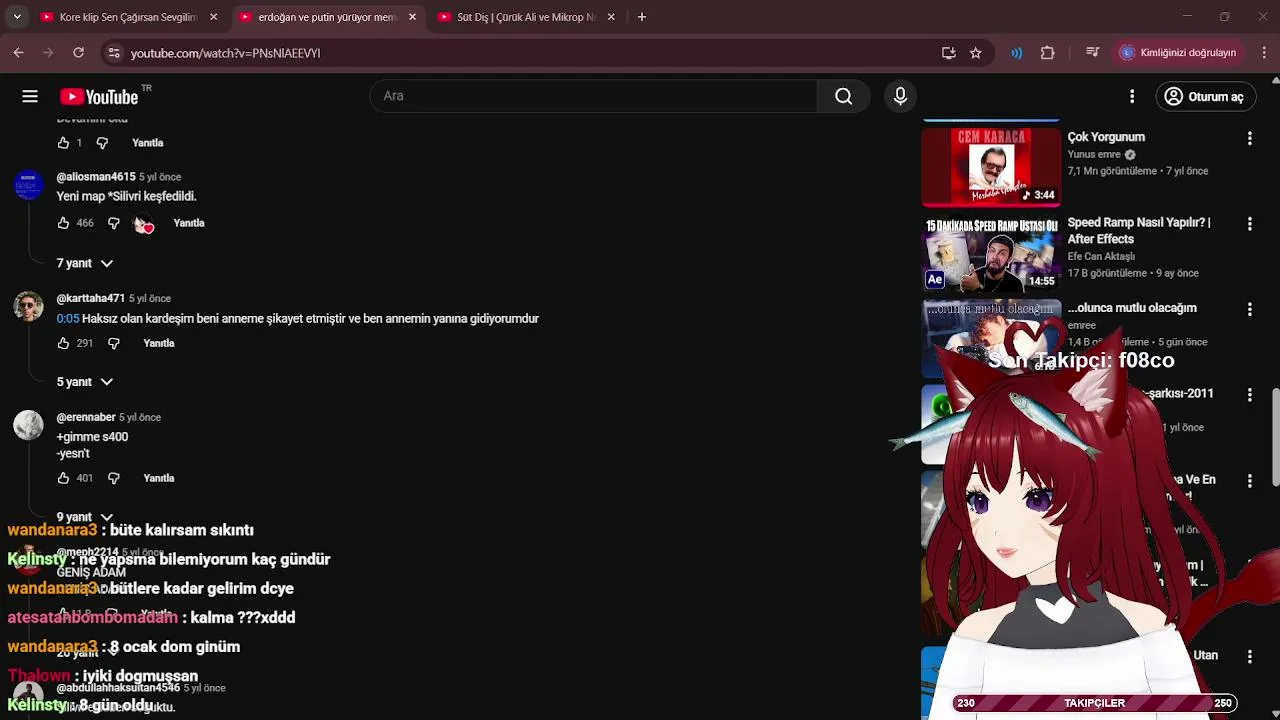This screenshot has height=720, width=1280.
Task: Open Speed Ramp Nasıl Yapılır title
Action: (x=1139, y=231)
